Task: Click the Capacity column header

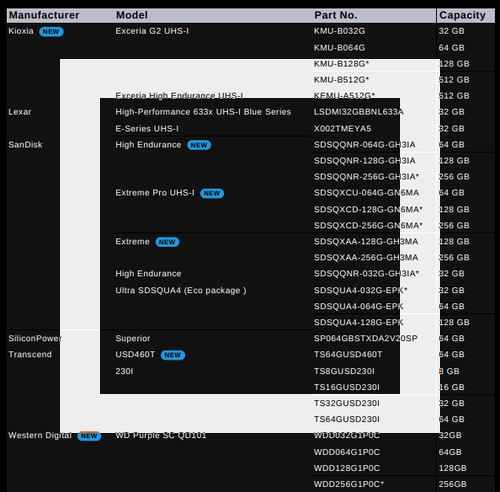Action: (462, 15)
